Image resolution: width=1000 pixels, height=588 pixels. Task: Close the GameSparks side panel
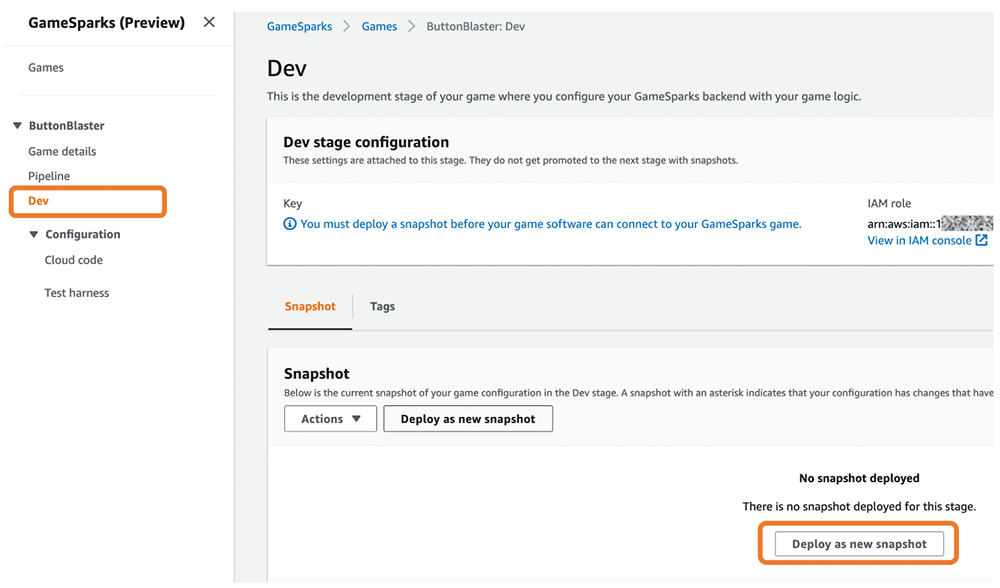click(209, 22)
